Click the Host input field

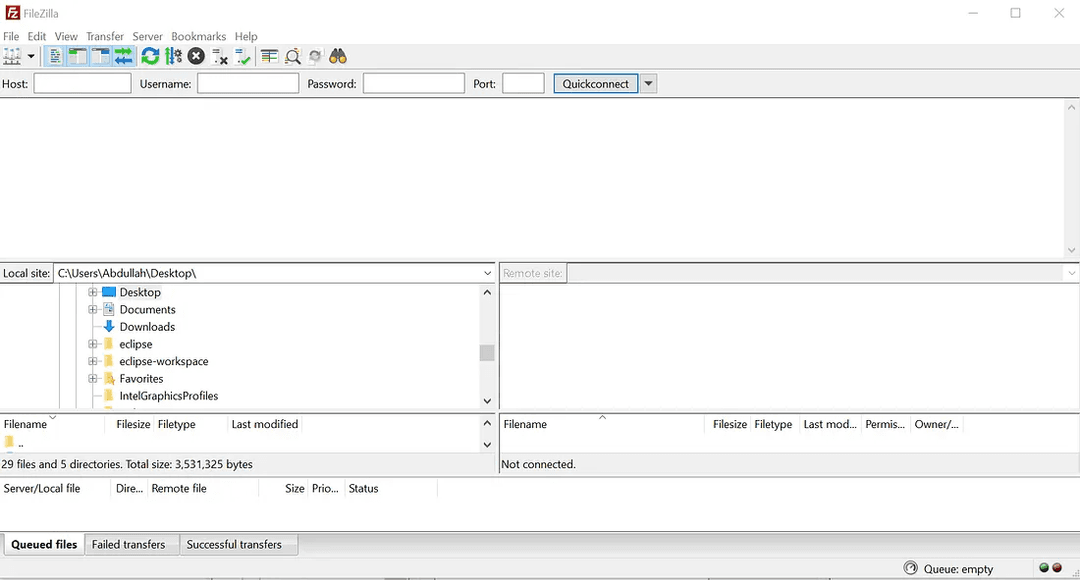82,83
